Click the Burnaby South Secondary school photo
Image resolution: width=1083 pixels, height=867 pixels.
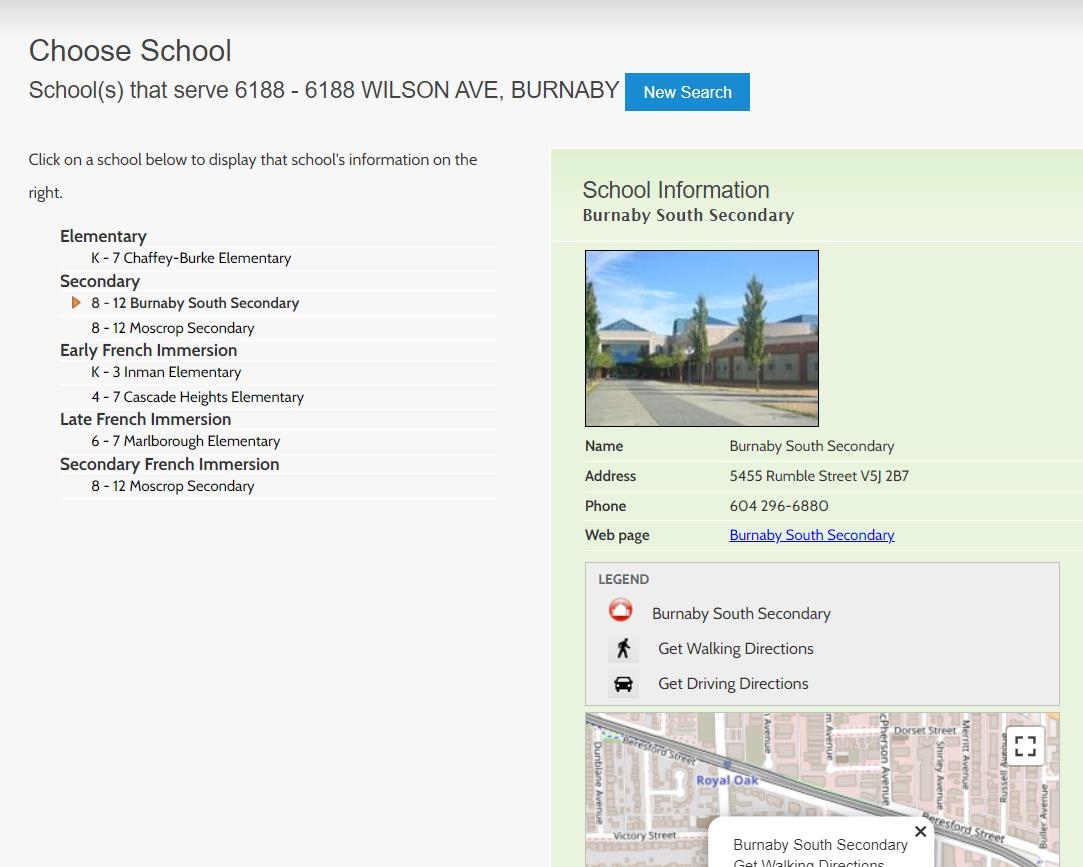[701, 338]
